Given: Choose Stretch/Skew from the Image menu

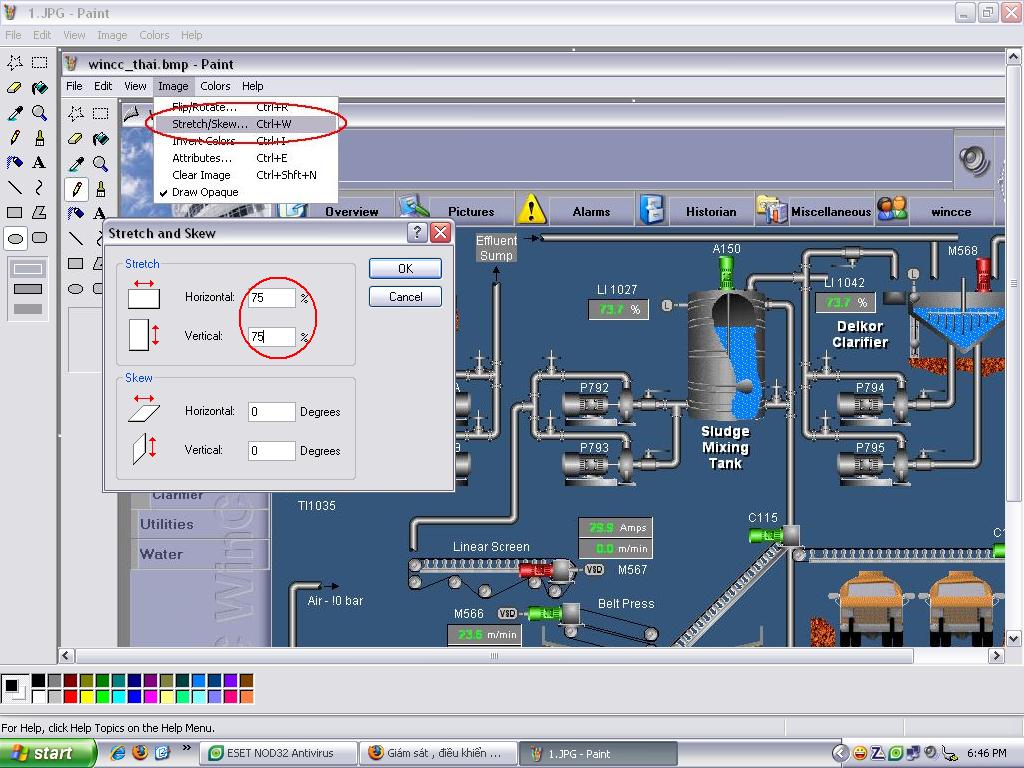Looking at the screenshot, I should (x=210, y=124).
